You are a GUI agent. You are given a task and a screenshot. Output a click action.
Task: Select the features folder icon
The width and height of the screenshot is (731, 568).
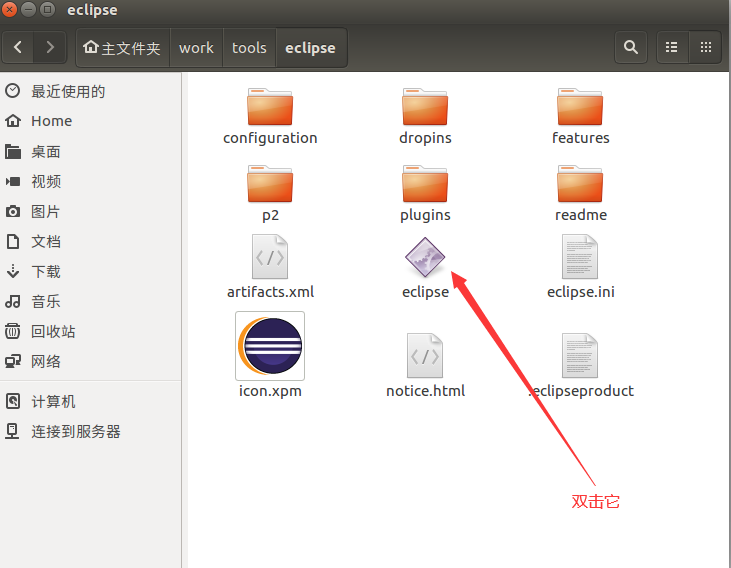(580, 107)
